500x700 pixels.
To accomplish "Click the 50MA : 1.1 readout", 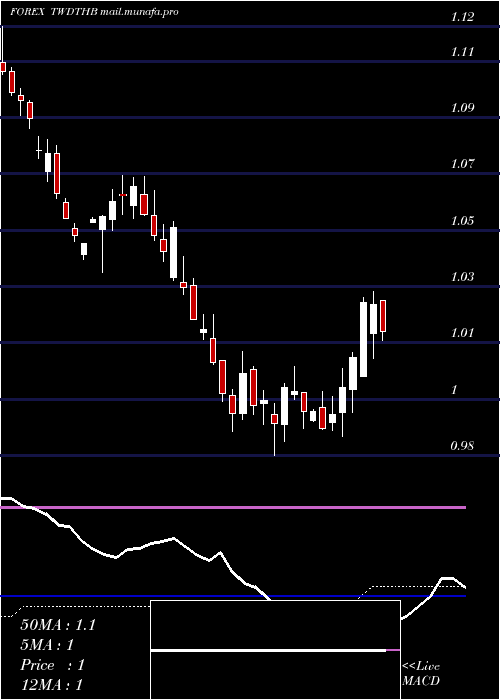I will (x=58, y=625).
